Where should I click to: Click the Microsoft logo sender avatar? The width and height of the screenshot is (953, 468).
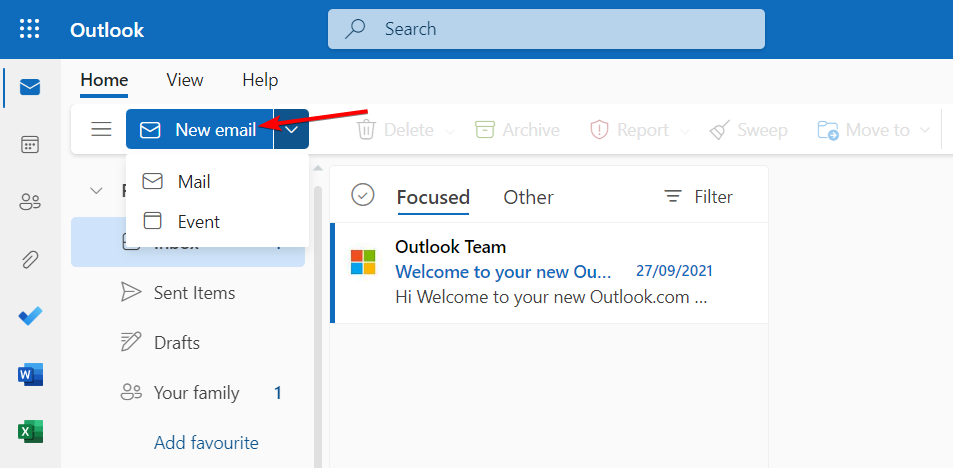pos(363,262)
